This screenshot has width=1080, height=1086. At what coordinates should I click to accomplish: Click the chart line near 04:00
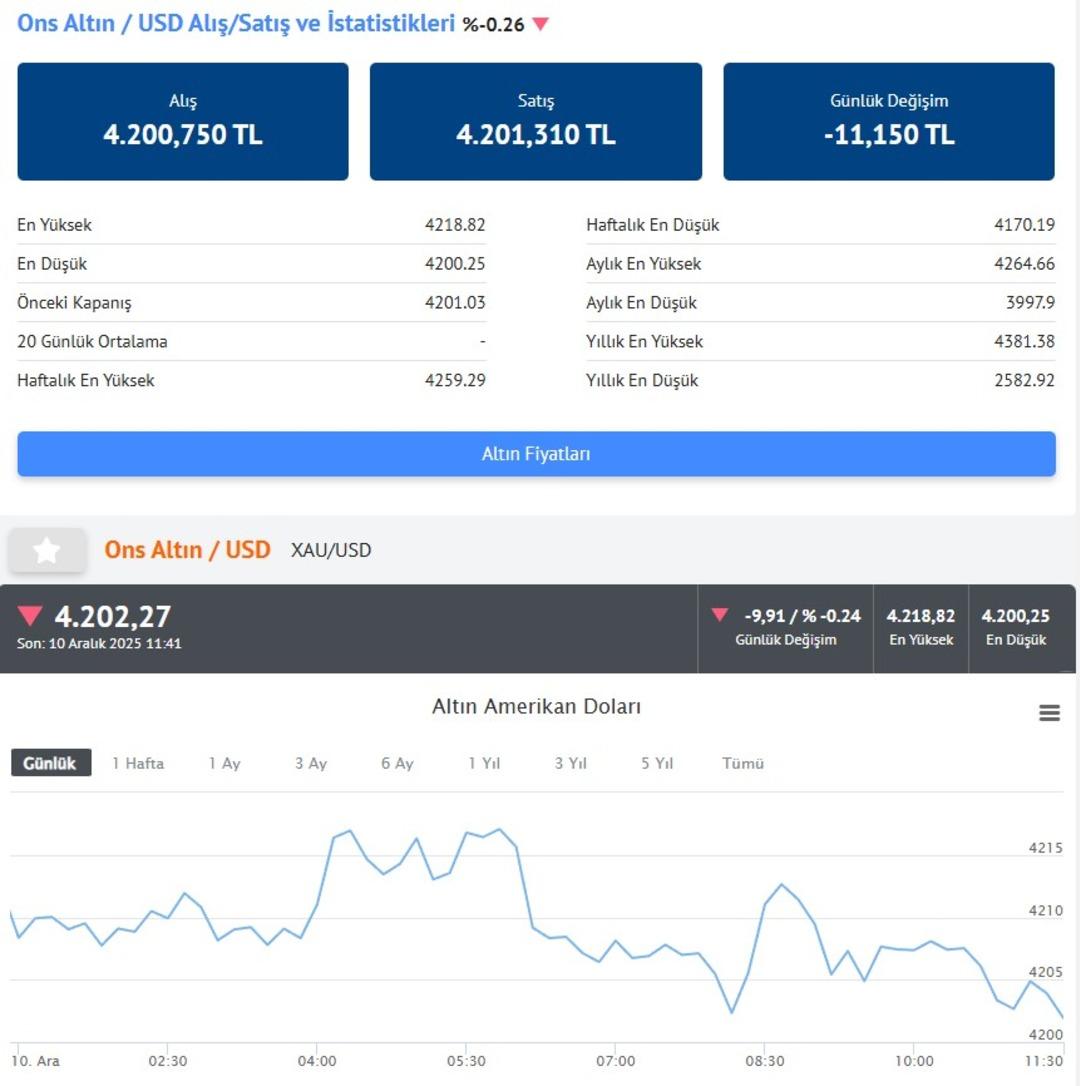[318, 903]
